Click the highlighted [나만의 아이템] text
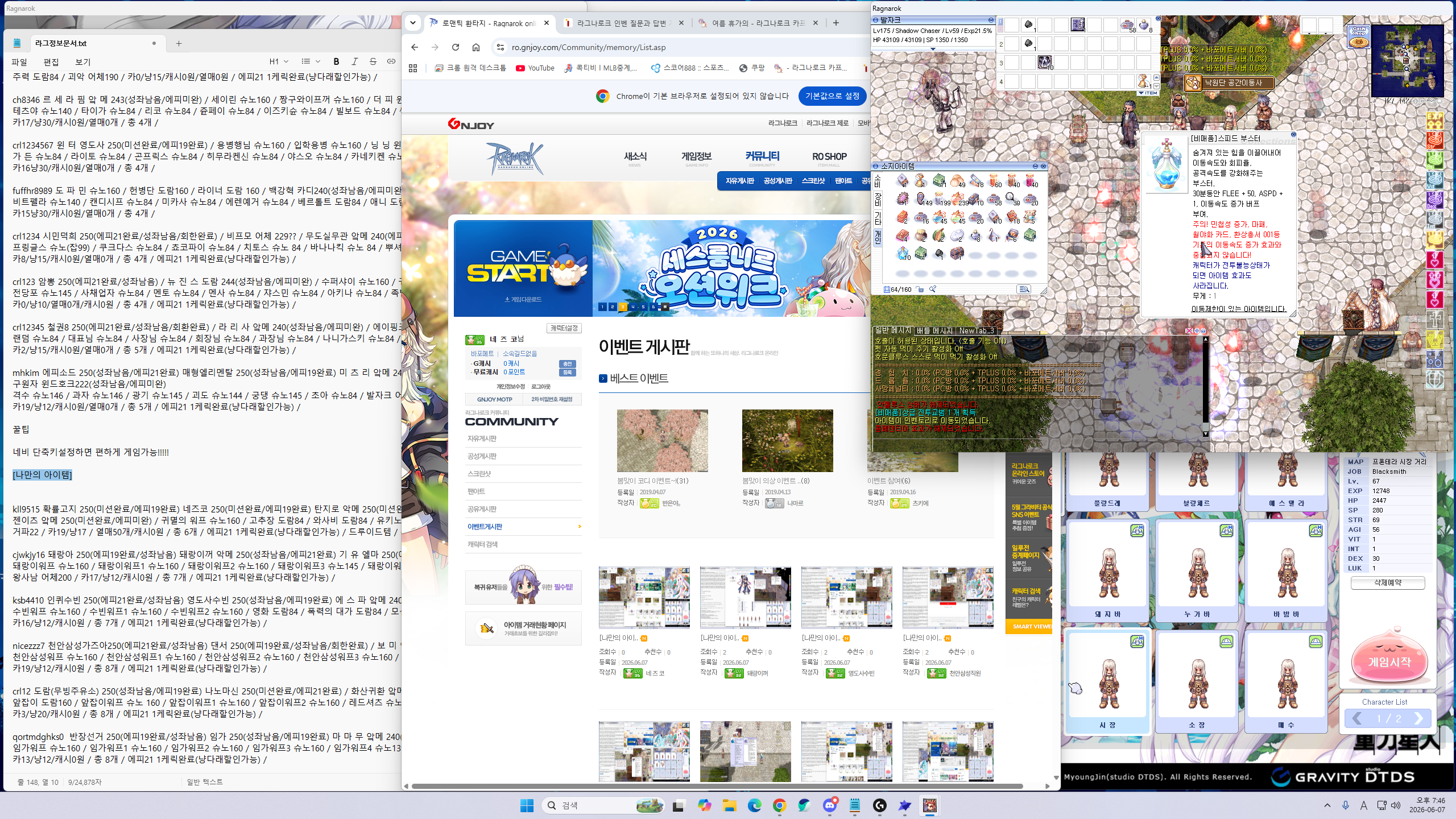This screenshot has height=819, width=1456. pos(43,475)
